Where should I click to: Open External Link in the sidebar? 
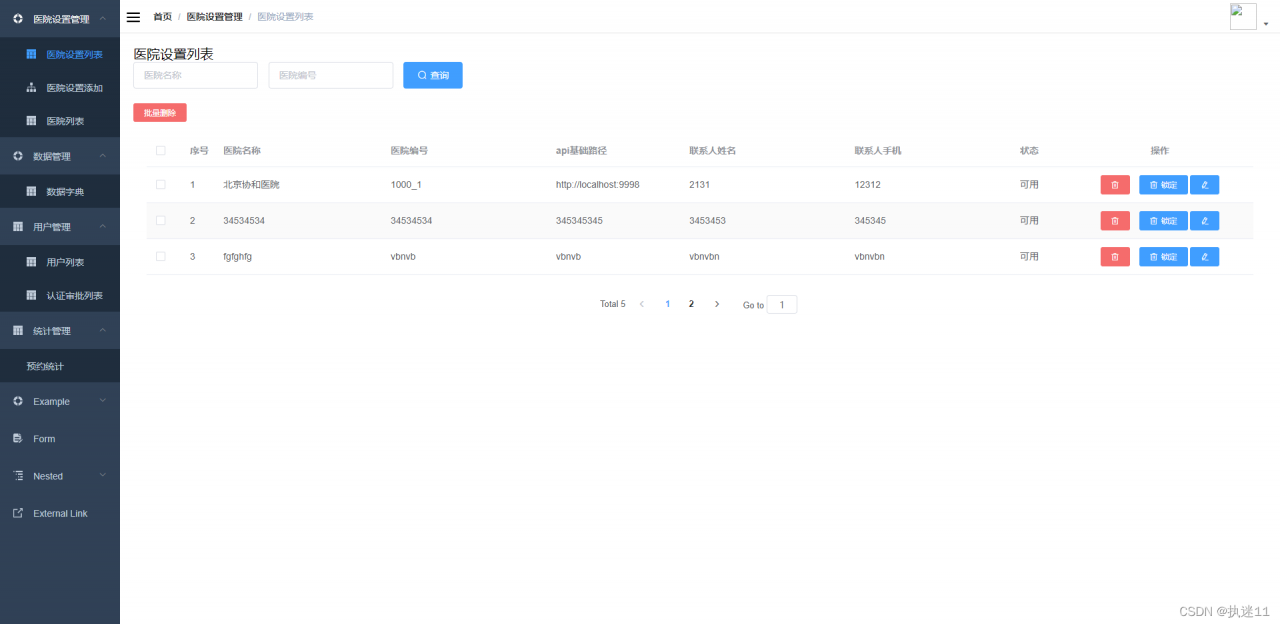[x=60, y=513]
